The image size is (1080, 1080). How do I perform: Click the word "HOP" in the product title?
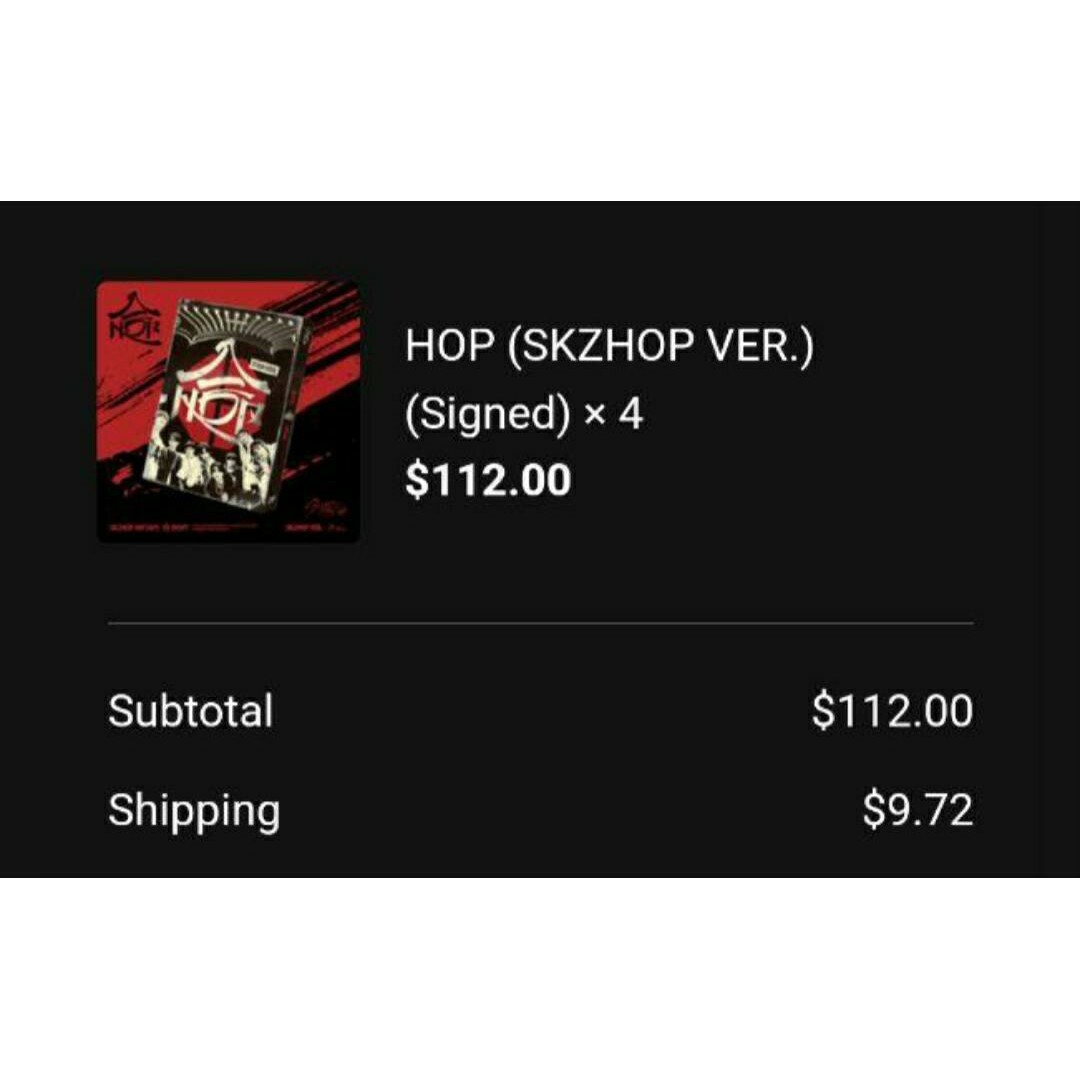(449, 344)
